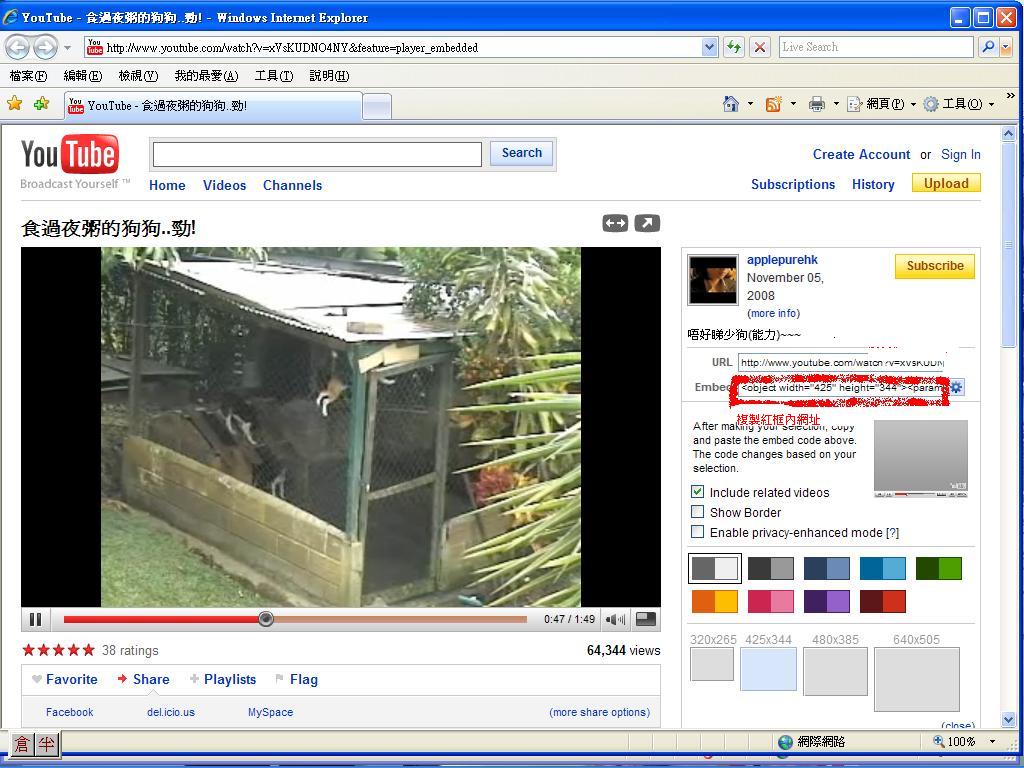The height and width of the screenshot is (768, 1024).
Task: Pause the video with the pause button
Action: click(35, 619)
